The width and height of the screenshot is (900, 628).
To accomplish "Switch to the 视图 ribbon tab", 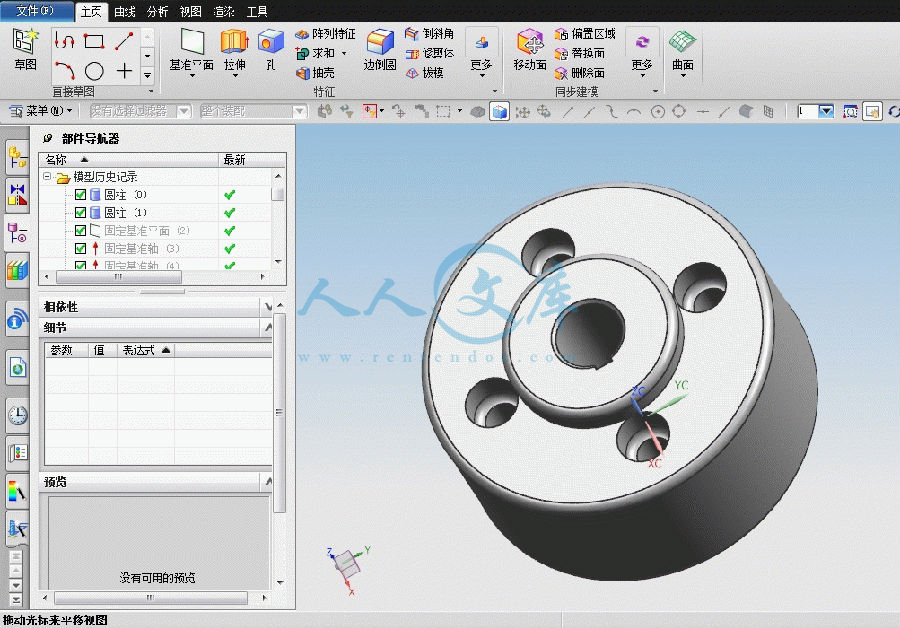I will point(191,11).
